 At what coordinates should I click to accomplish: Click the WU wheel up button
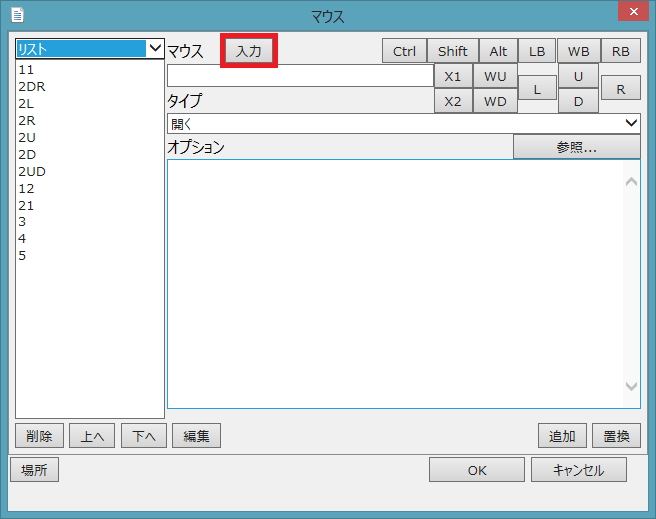pyautogui.click(x=495, y=76)
